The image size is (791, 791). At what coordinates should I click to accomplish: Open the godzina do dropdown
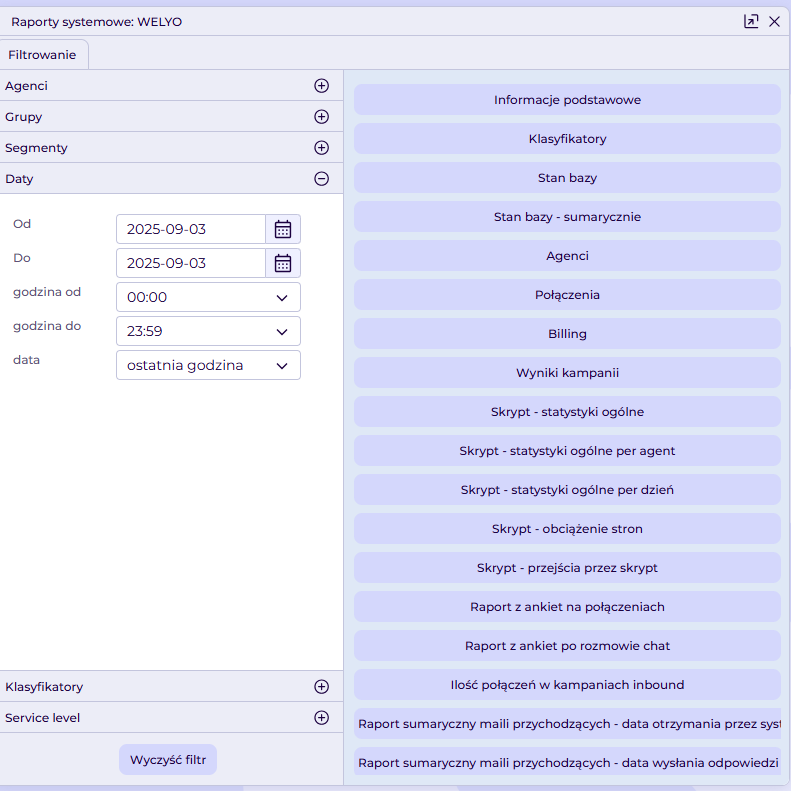(x=208, y=331)
